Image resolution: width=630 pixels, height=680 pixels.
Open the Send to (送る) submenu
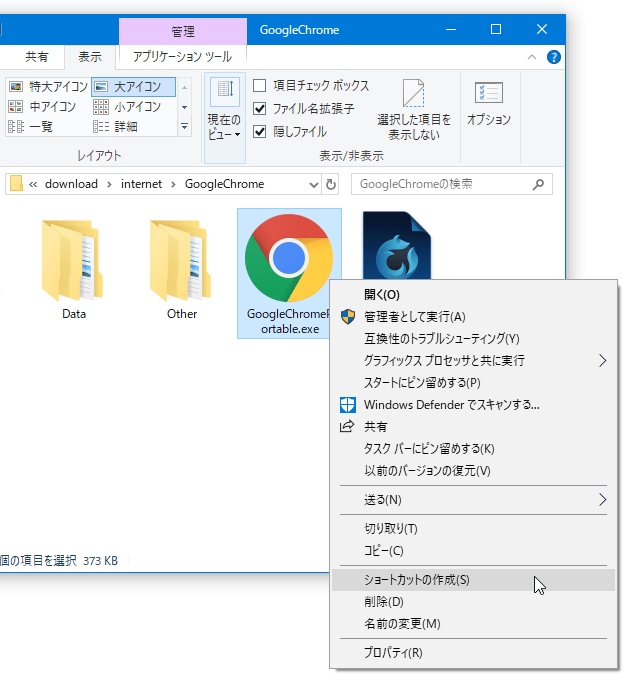(473, 500)
